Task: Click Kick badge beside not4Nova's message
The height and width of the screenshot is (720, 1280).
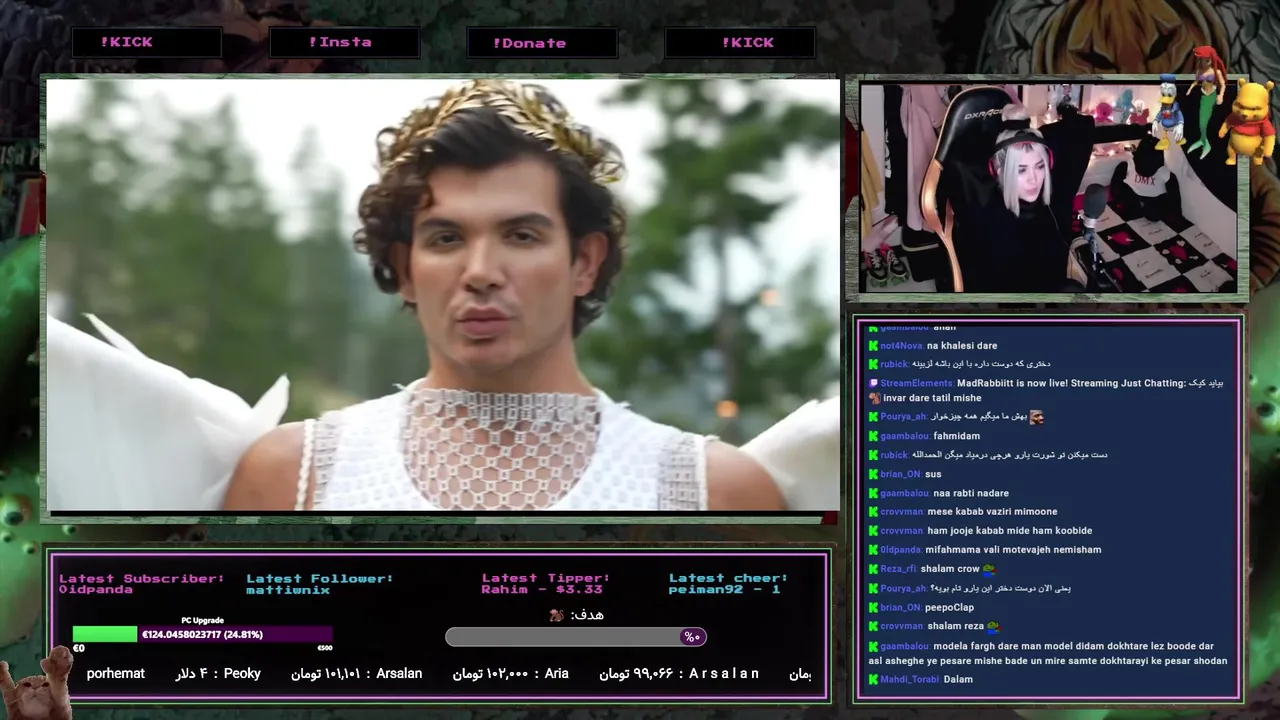Action: [873, 346]
